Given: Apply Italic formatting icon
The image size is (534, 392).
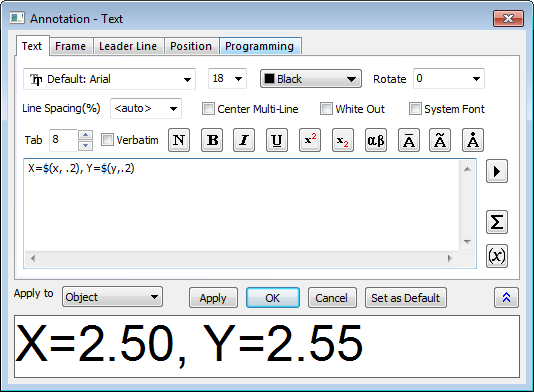Looking at the screenshot, I should pyautogui.click(x=244, y=140).
